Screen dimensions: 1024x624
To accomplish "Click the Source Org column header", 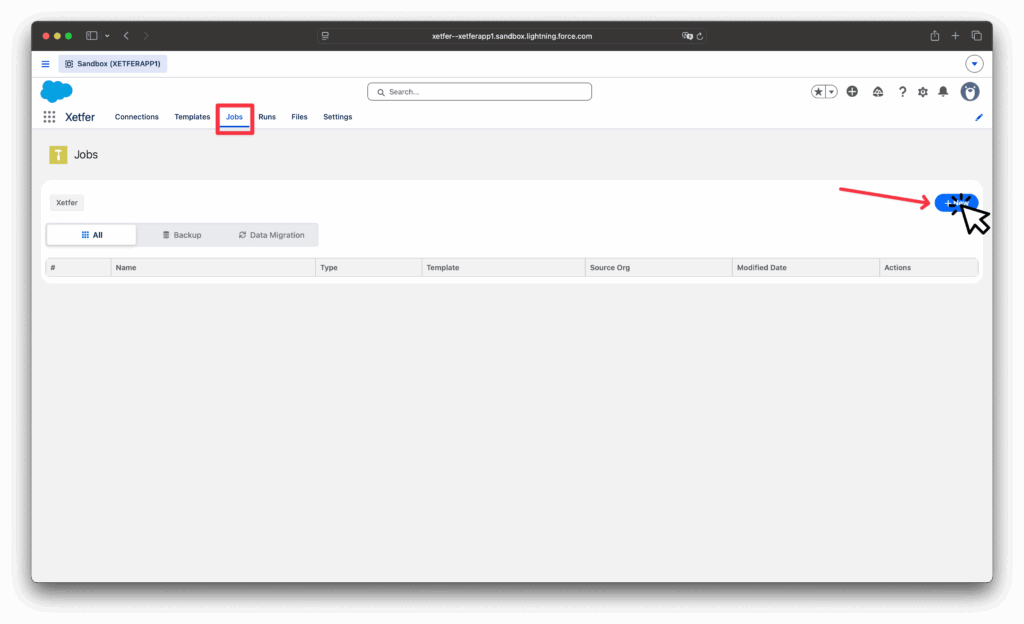I will 658,268.
